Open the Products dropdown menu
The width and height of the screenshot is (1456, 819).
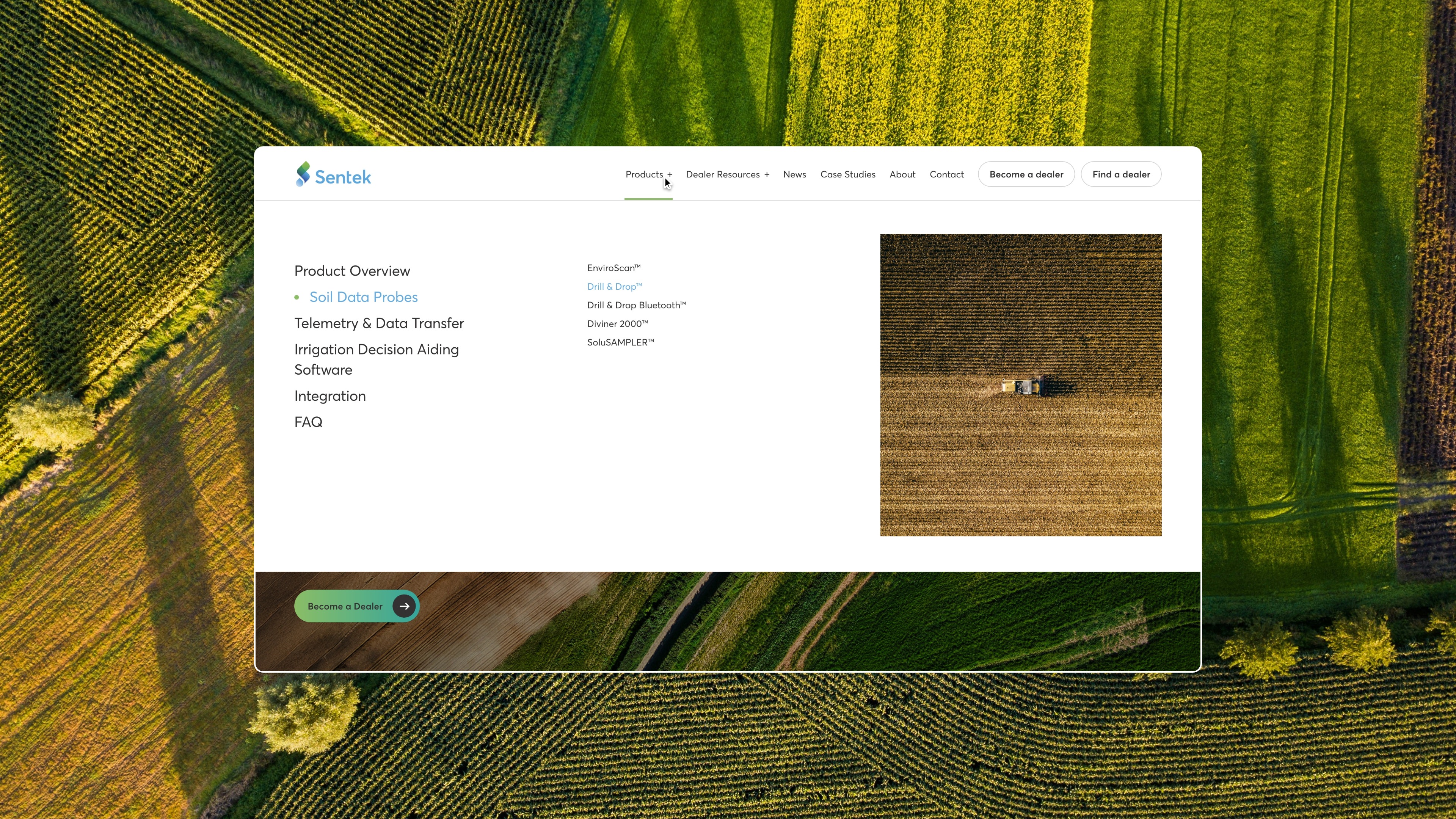coord(644,174)
